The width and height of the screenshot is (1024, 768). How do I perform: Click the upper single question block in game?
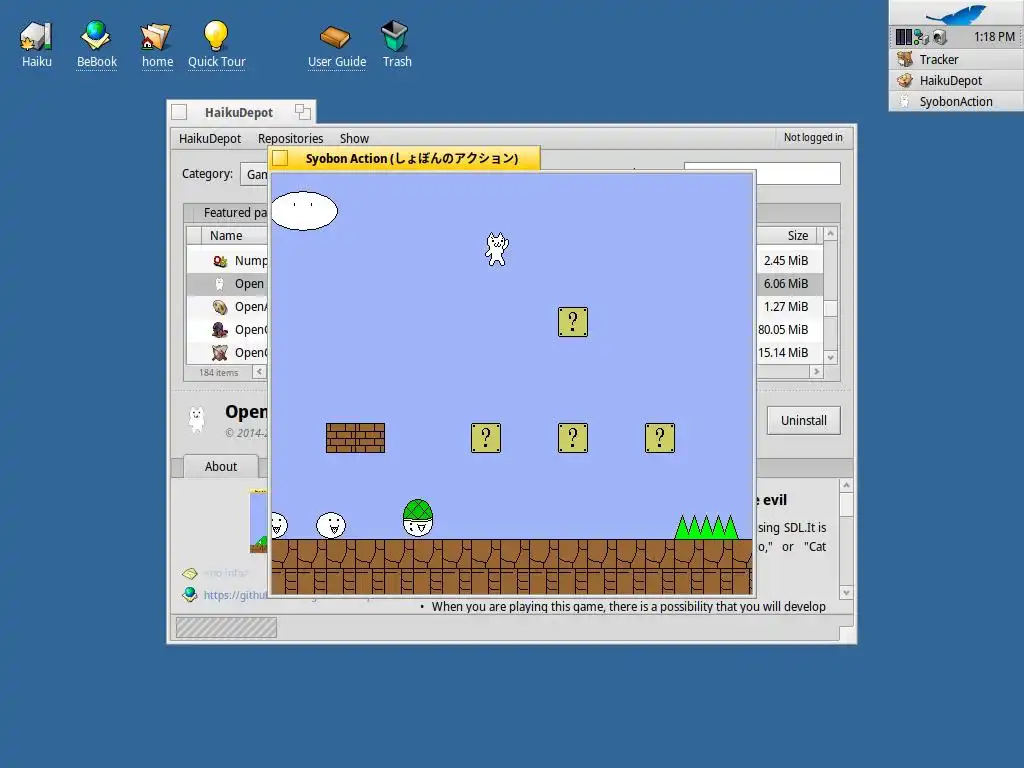point(573,322)
